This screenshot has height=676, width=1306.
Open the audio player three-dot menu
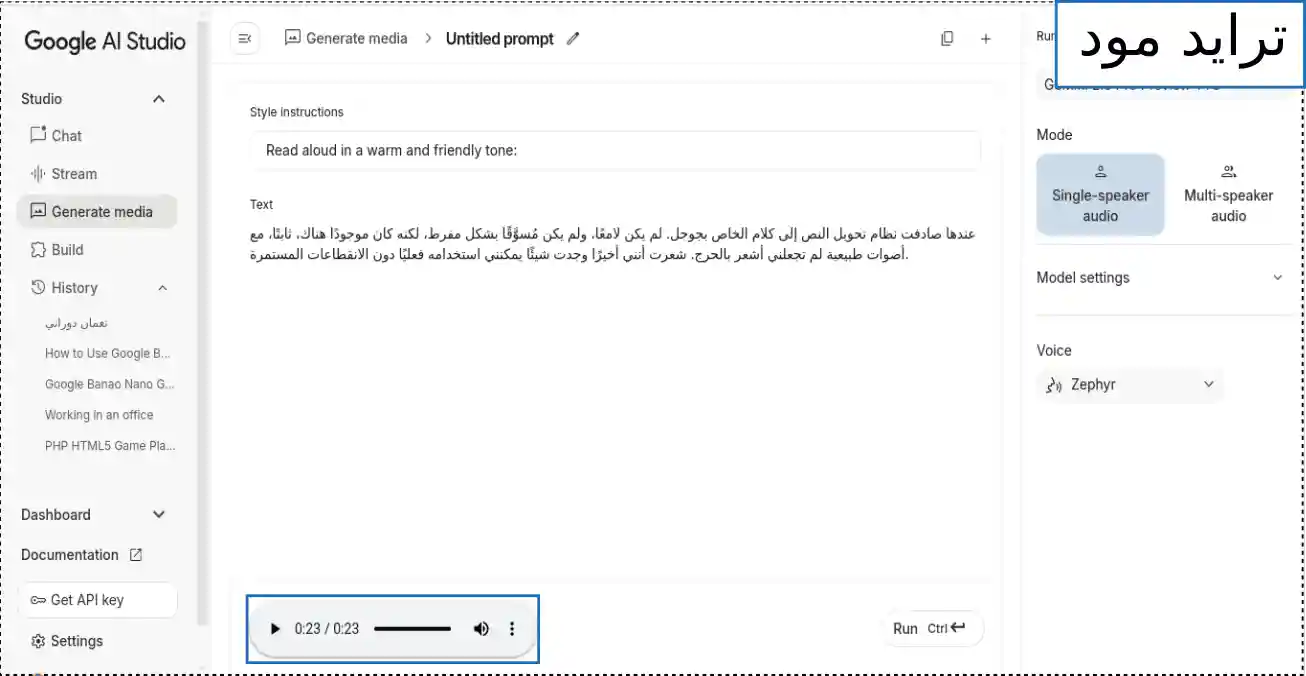[x=512, y=629]
